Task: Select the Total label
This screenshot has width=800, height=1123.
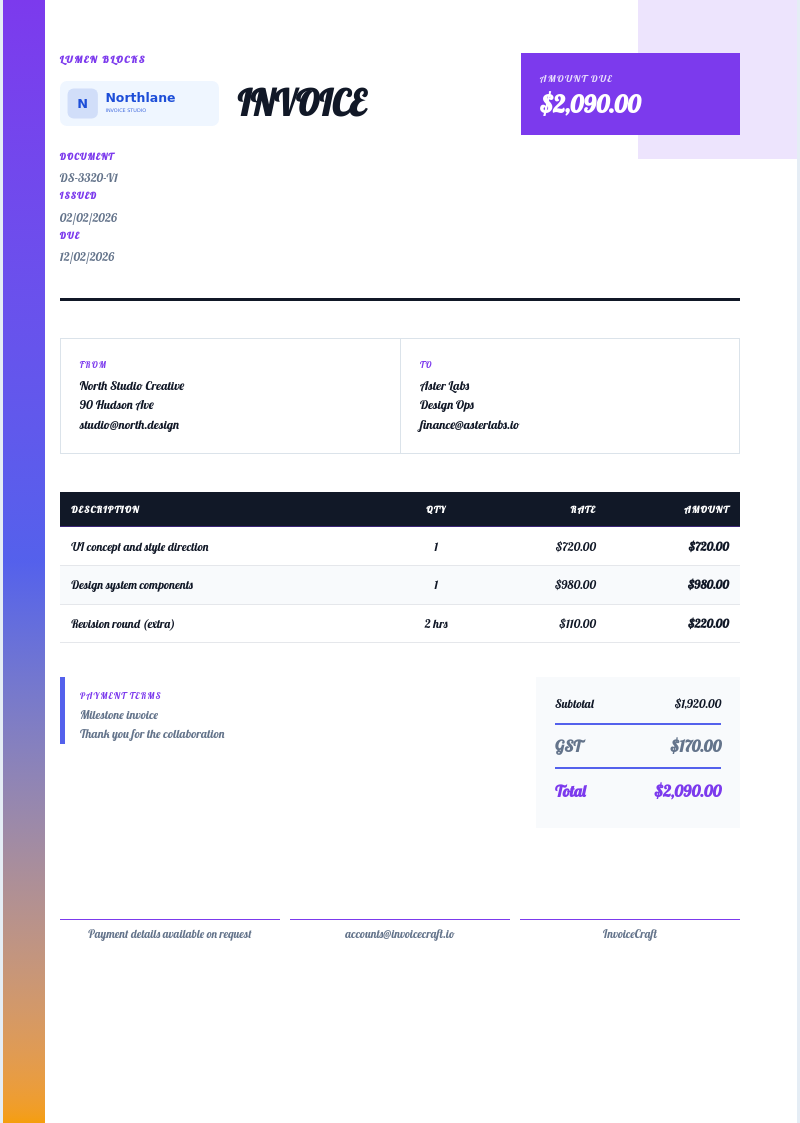Action: (x=571, y=791)
